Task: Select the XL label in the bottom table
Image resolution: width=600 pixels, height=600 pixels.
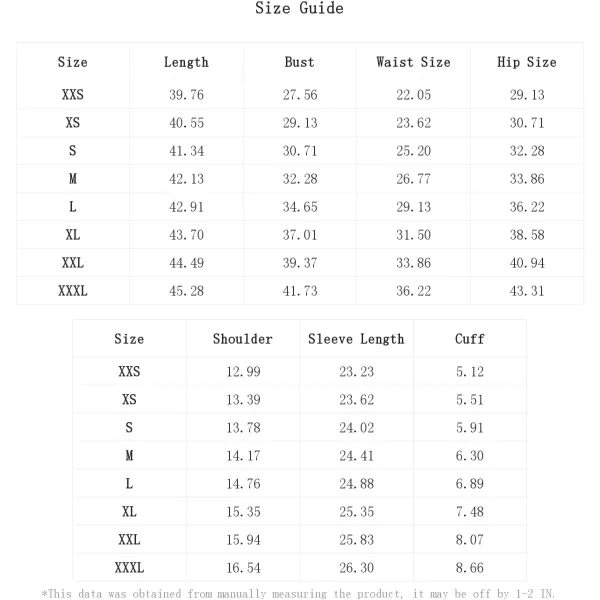Action: (129, 512)
